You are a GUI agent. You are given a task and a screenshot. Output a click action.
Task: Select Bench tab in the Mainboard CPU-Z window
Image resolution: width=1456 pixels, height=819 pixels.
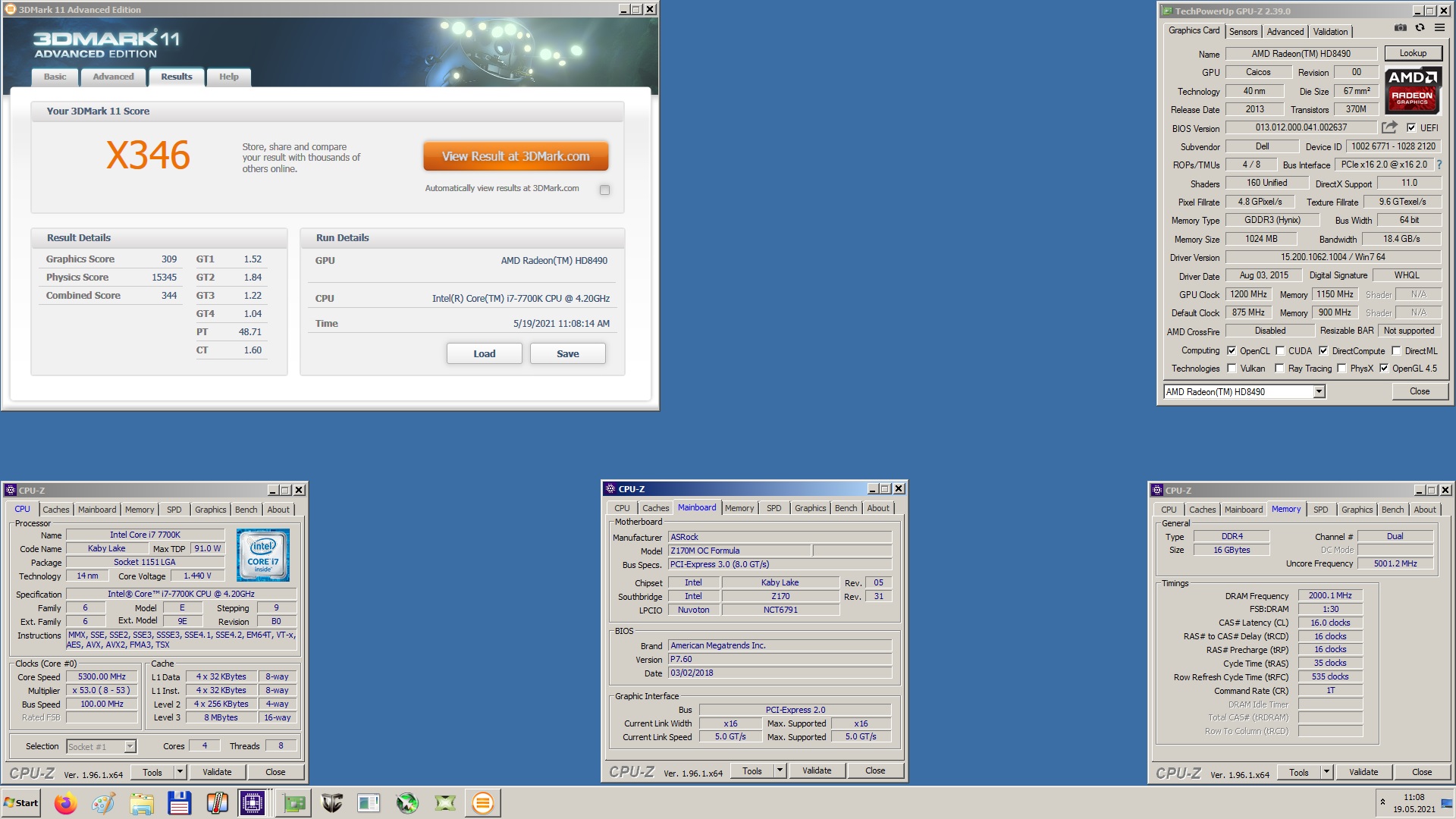[x=846, y=508]
